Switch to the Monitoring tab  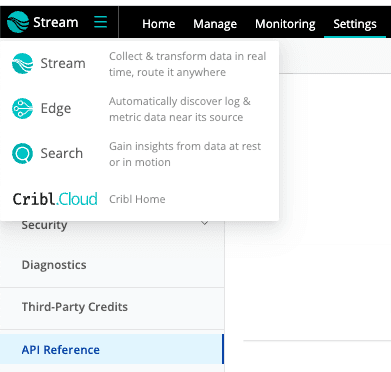pos(285,24)
